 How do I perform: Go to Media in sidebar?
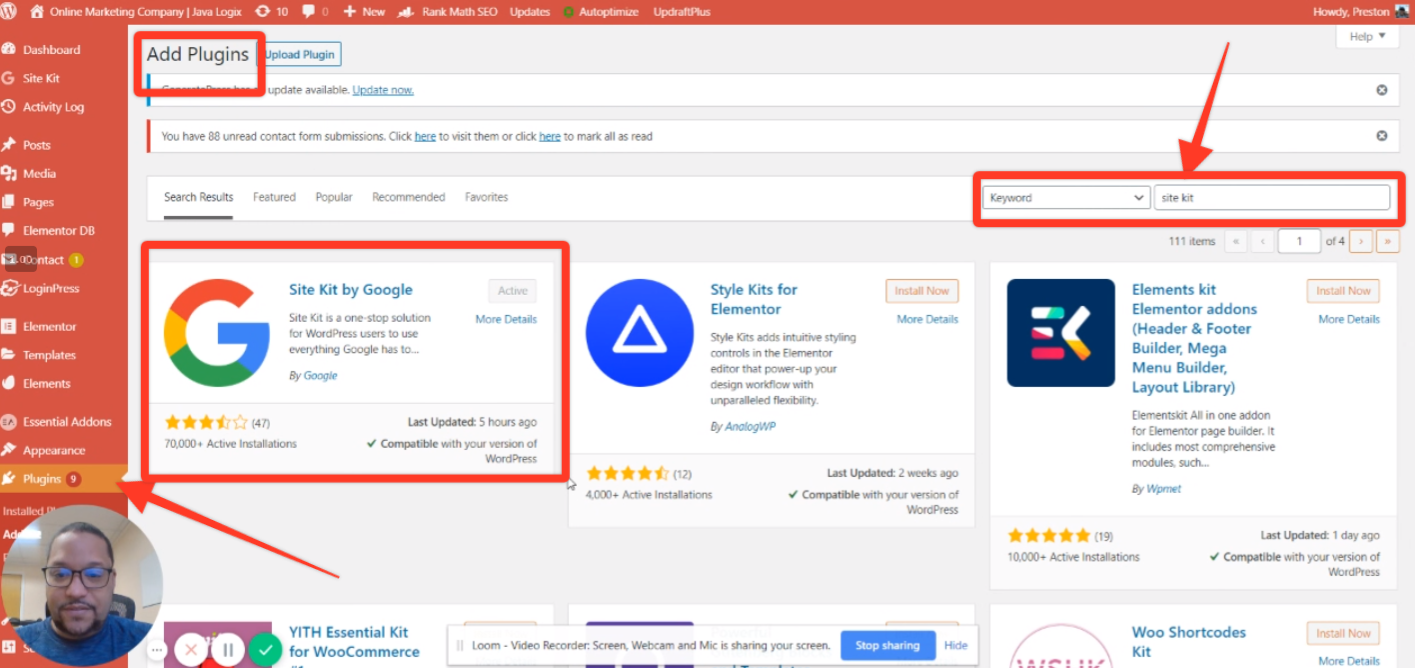coord(39,173)
